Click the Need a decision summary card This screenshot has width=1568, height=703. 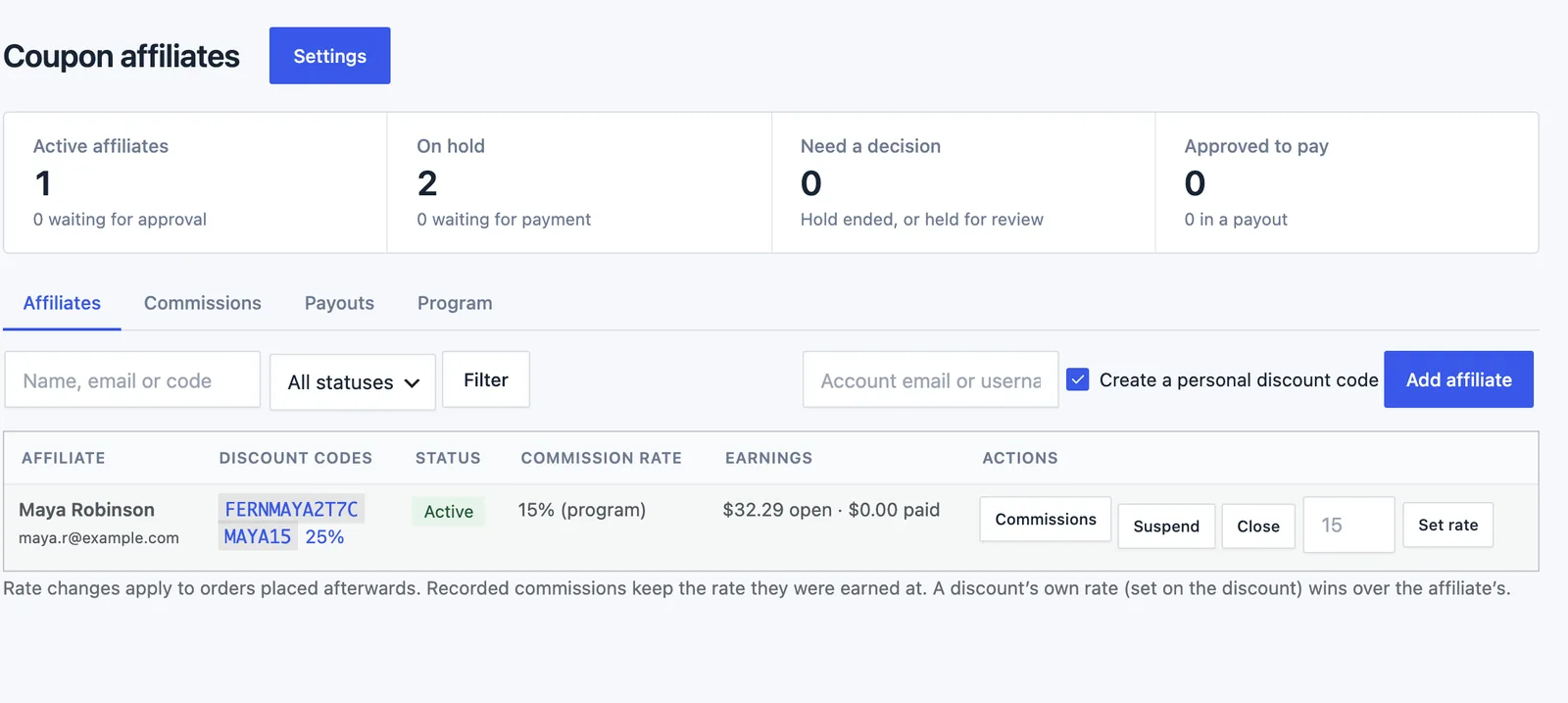point(963,182)
